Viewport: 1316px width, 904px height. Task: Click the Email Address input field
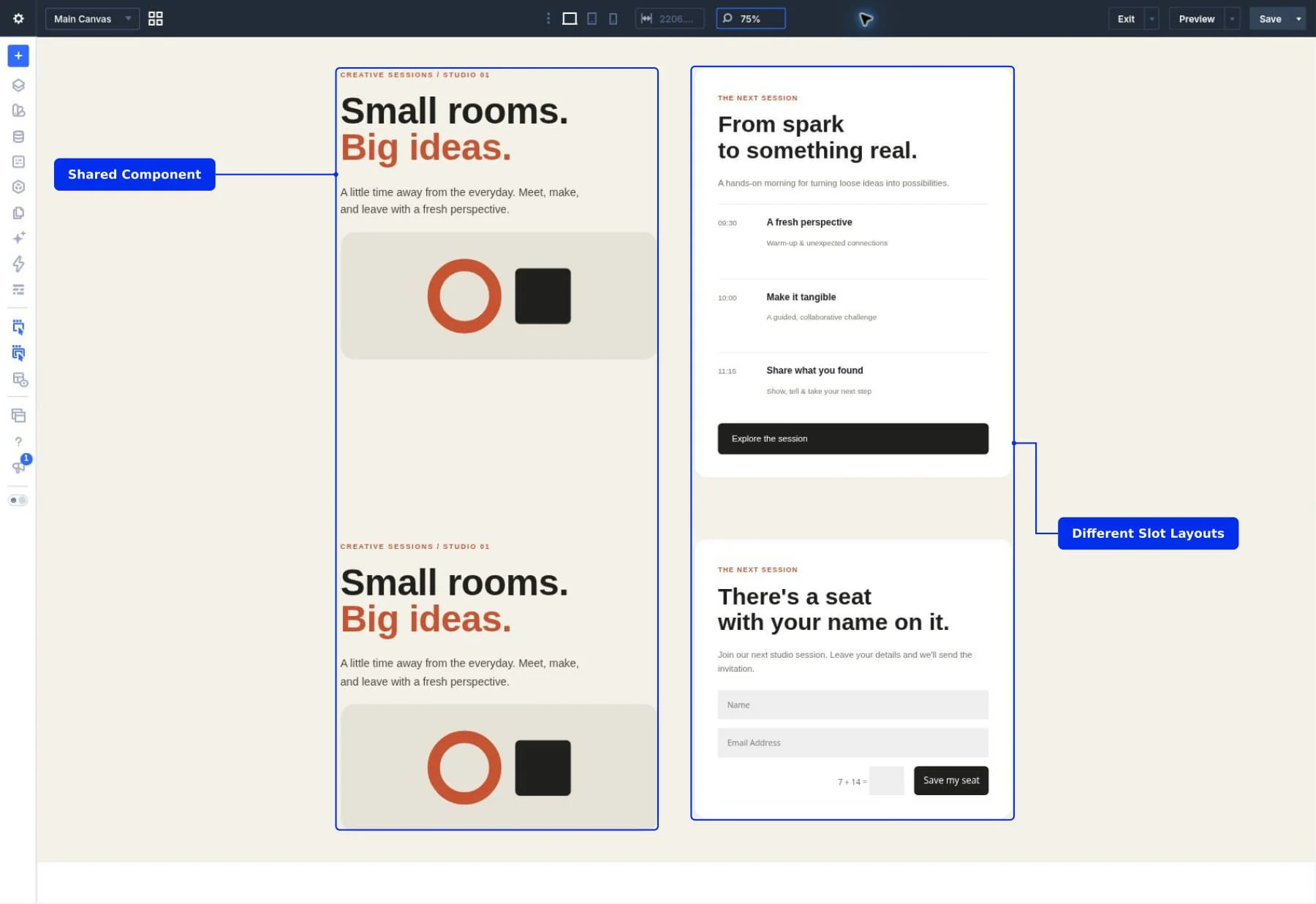[x=852, y=742]
